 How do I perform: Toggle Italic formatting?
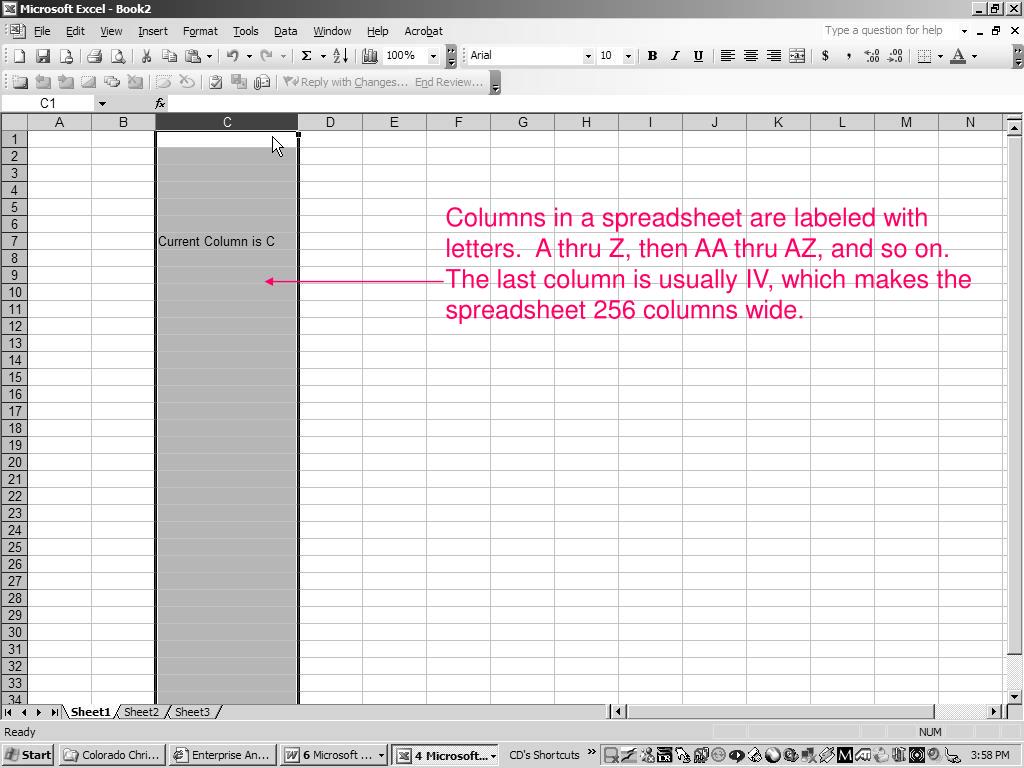tap(675, 56)
